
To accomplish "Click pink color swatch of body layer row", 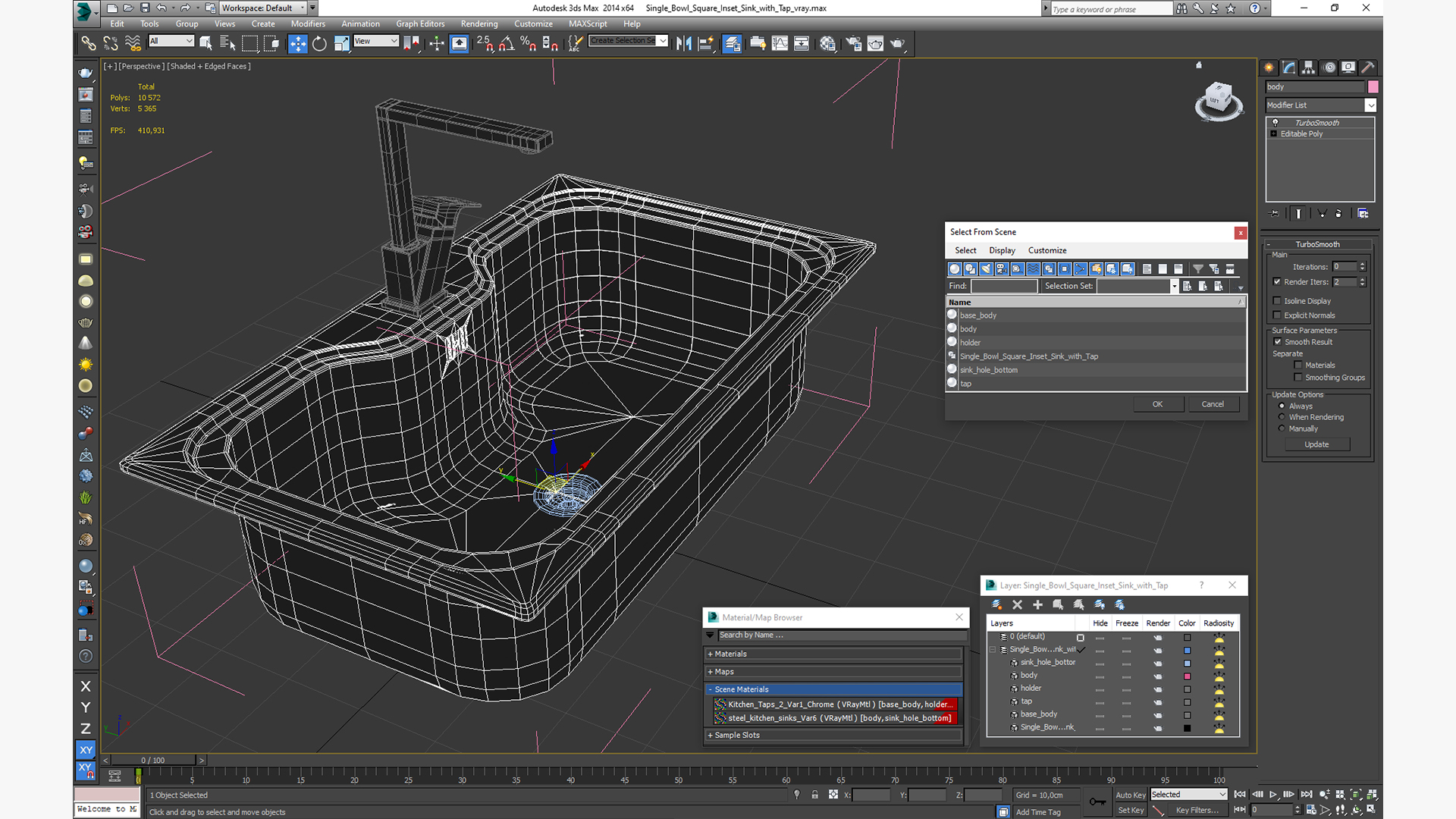I will (x=1187, y=676).
